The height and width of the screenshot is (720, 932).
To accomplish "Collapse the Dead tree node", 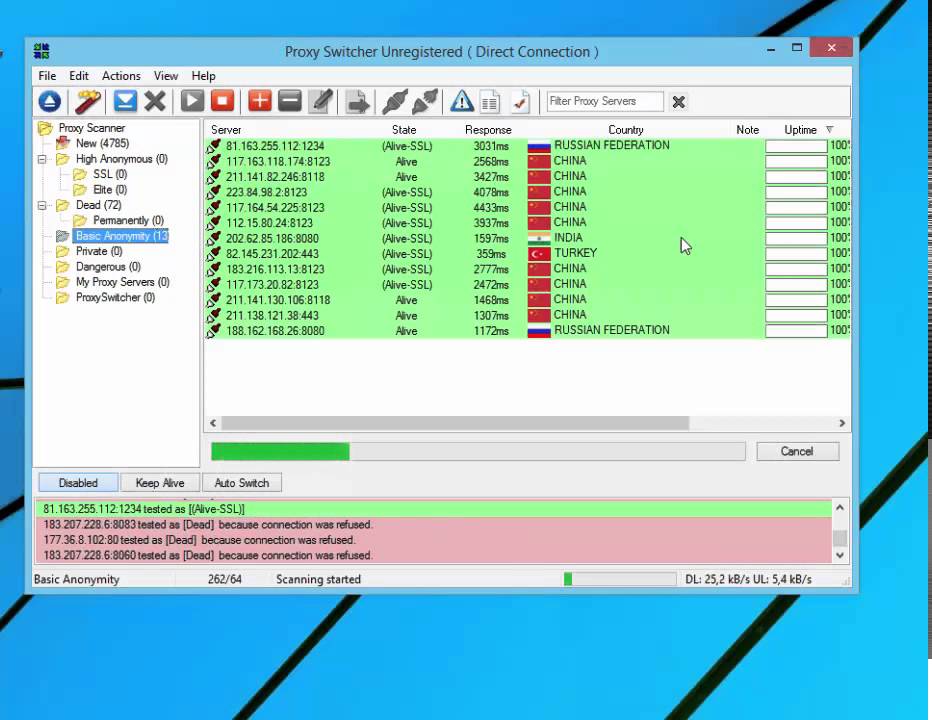I will coord(42,206).
